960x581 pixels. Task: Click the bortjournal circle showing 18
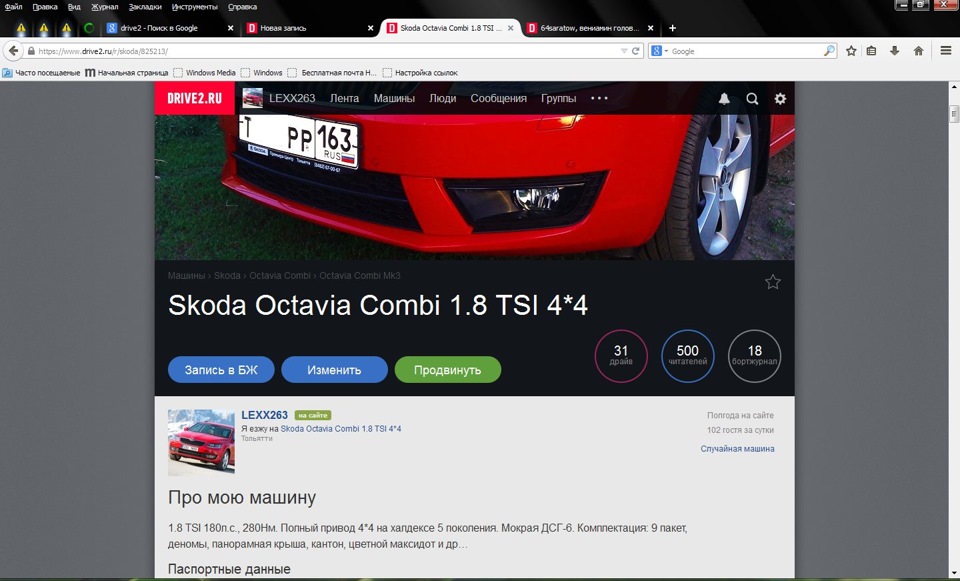point(755,356)
